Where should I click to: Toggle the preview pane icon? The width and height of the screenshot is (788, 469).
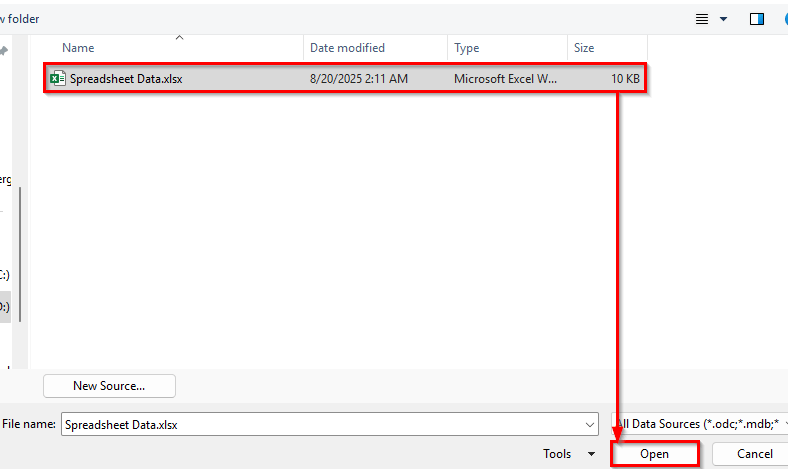(x=757, y=19)
